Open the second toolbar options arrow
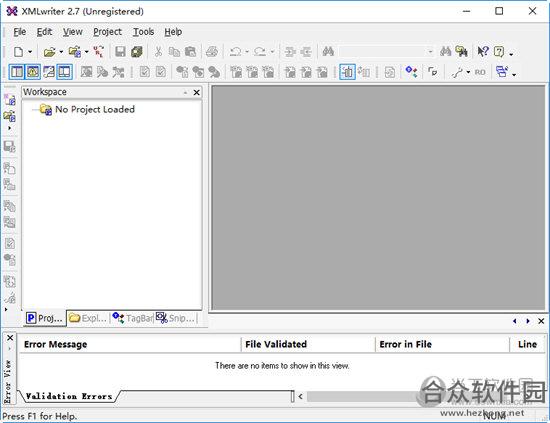Image resolution: width=550 pixels, height=423 pixels. pyautogui.click(x=514, y=74)
